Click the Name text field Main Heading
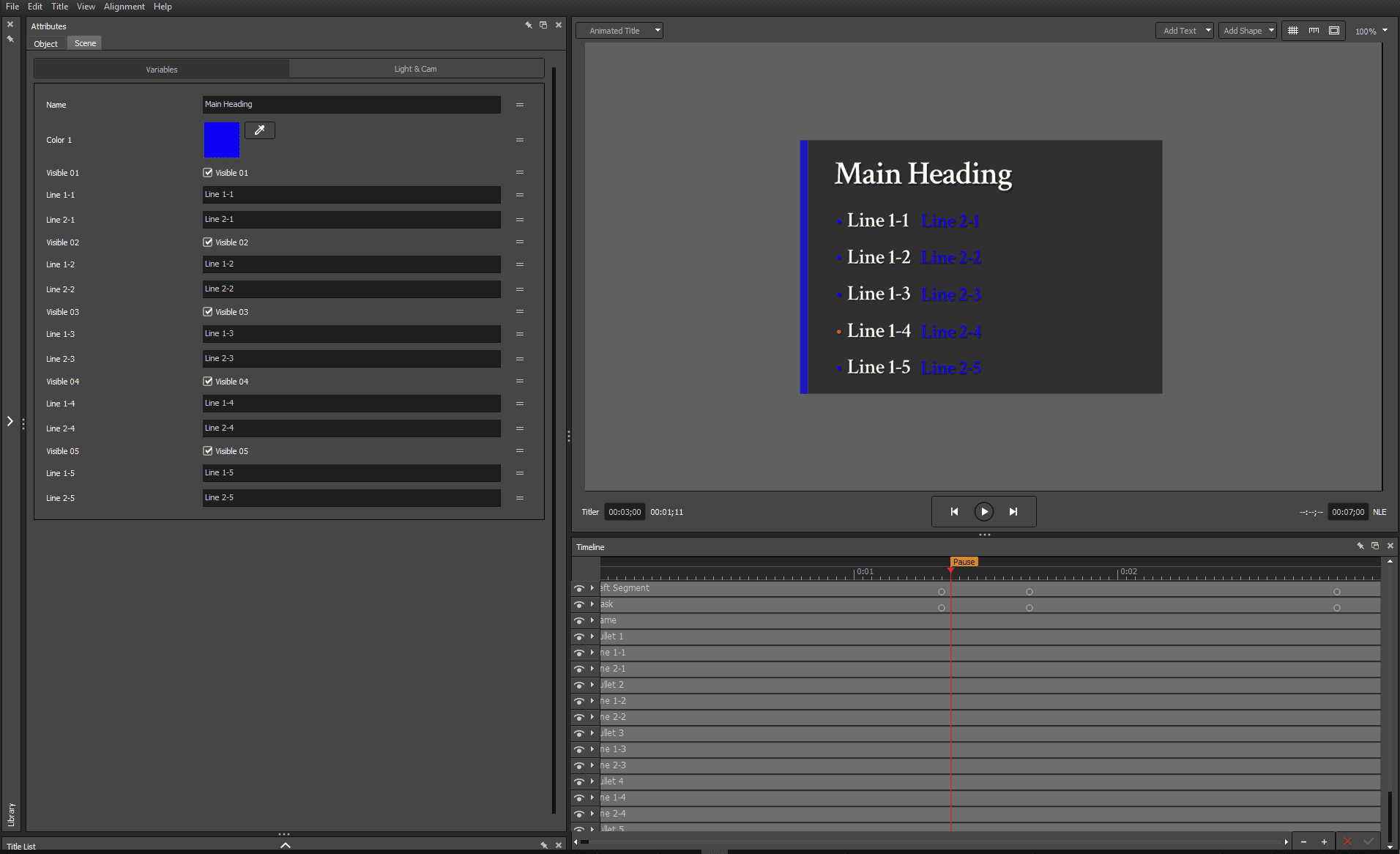Image resolution: width=1400 pixels, height=854 pixels. pos(351,105)
